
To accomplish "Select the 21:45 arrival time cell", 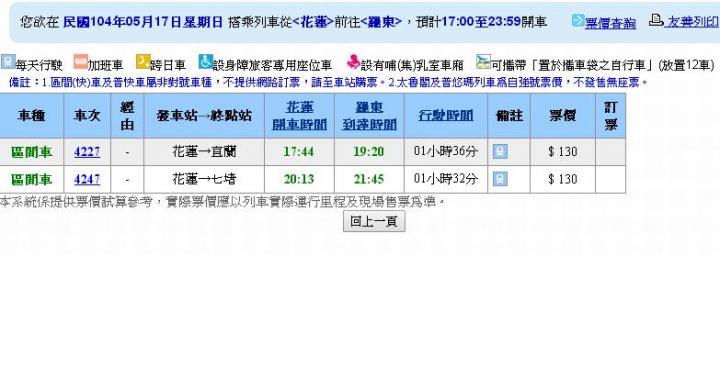I will point(369,179).
